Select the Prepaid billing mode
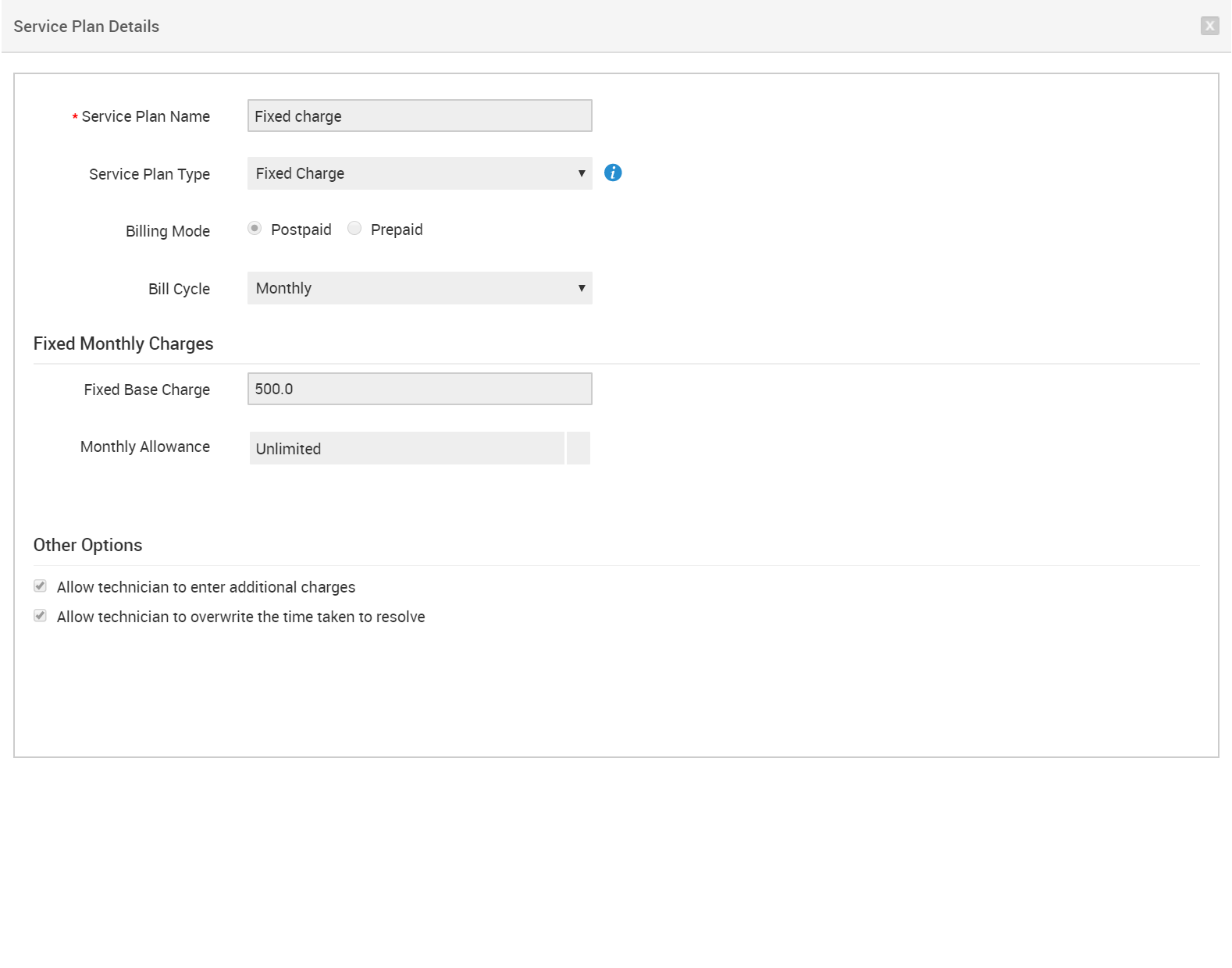 (354, 229)
